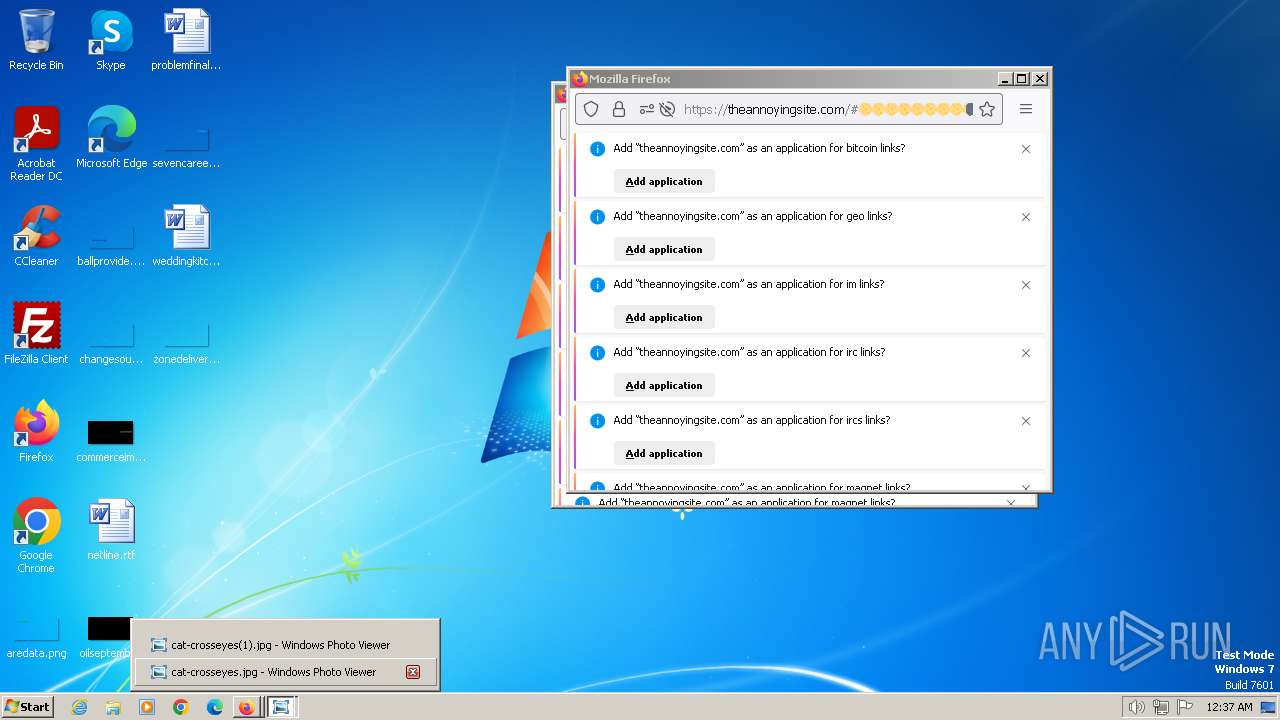1280x720 pixels.
Task: Click the blocked autoplay icon in address bar
Action: point(667,109)
